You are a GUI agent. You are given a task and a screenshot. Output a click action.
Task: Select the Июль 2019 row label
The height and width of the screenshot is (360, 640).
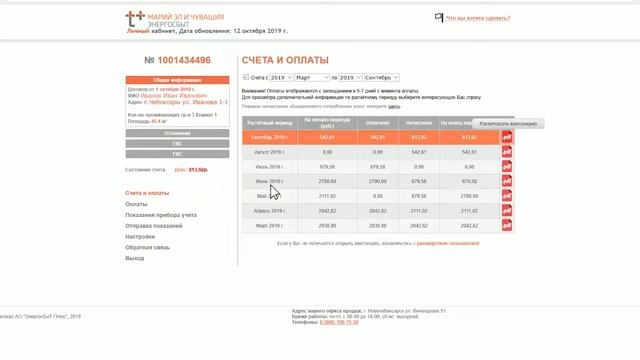click(x=269, y=167)
